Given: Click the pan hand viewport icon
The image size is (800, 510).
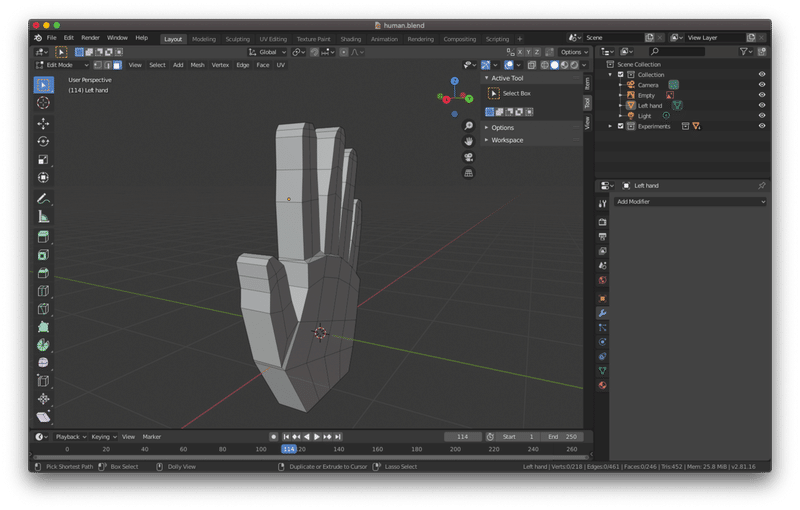Looking at the screenshot, I should (468, 142).
